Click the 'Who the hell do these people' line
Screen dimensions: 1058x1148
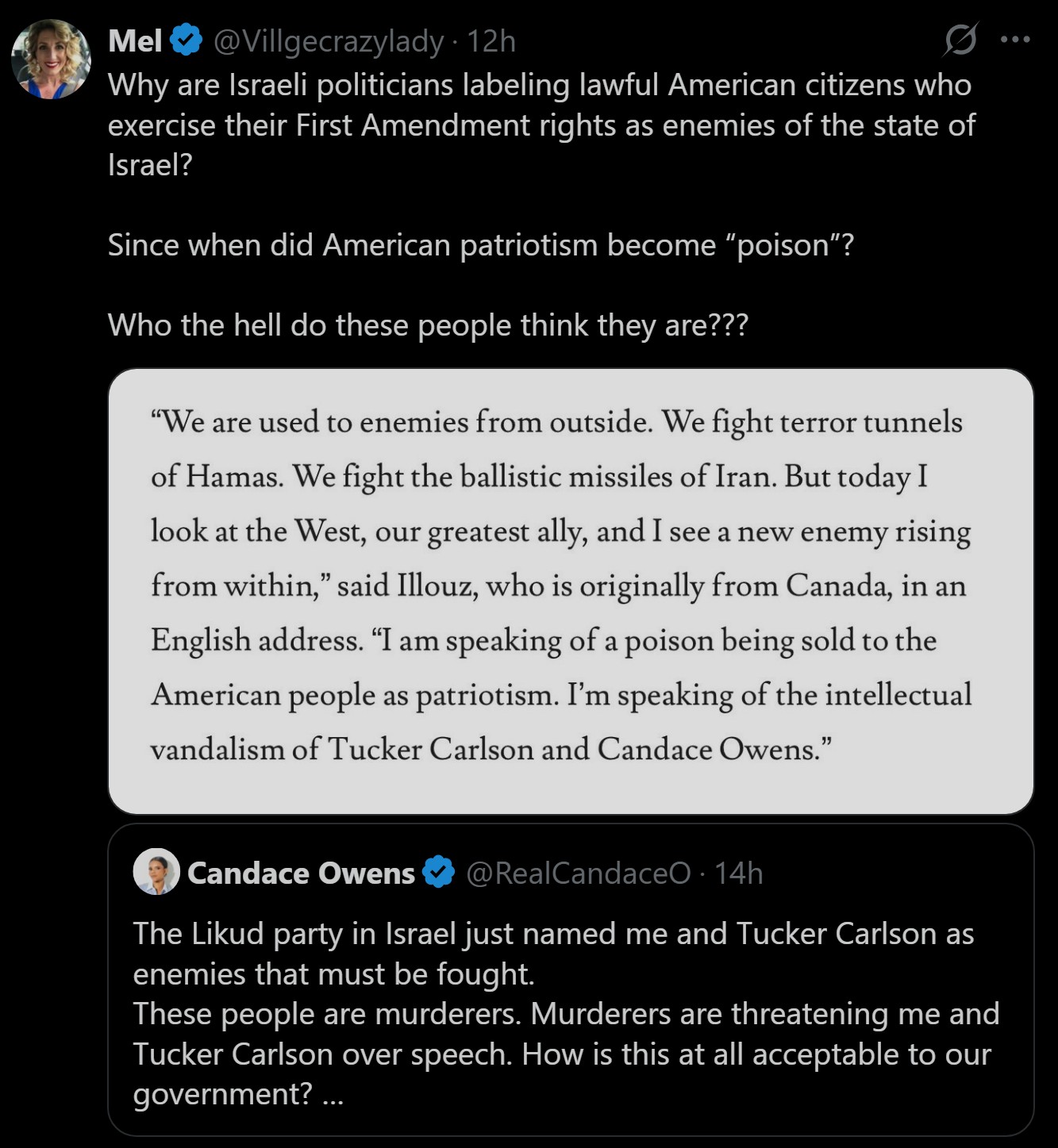pos(428,325)
